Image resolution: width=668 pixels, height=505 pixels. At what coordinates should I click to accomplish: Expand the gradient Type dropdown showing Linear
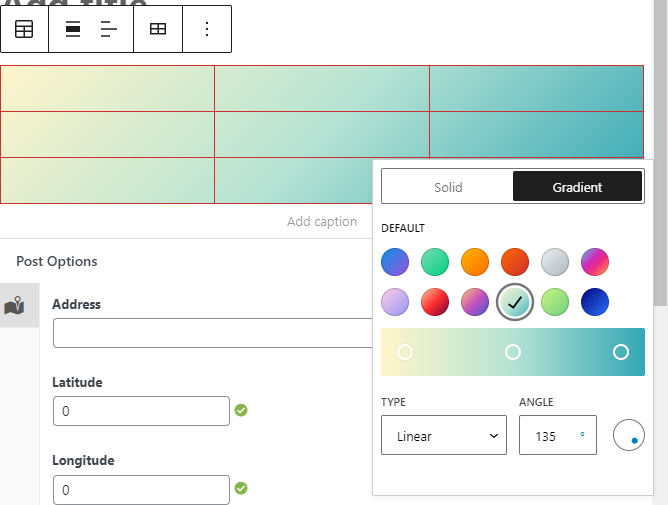pyautogui.click(x=443, y=436)
